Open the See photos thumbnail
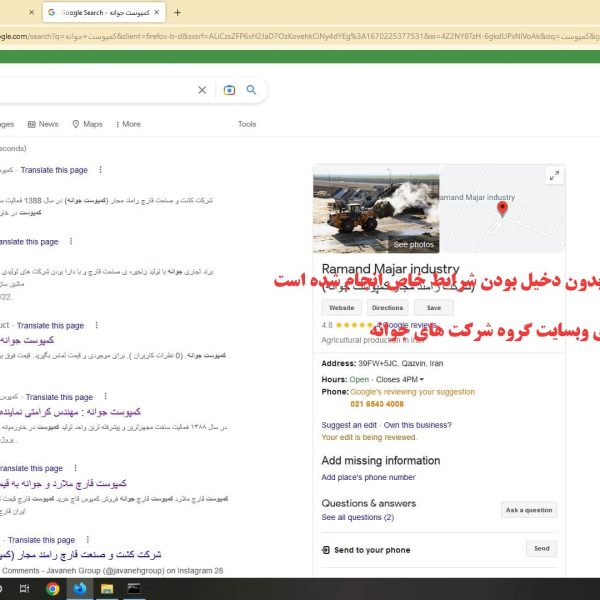The height and width of the screenshot is (600, 600). click(x=413, y=244)
